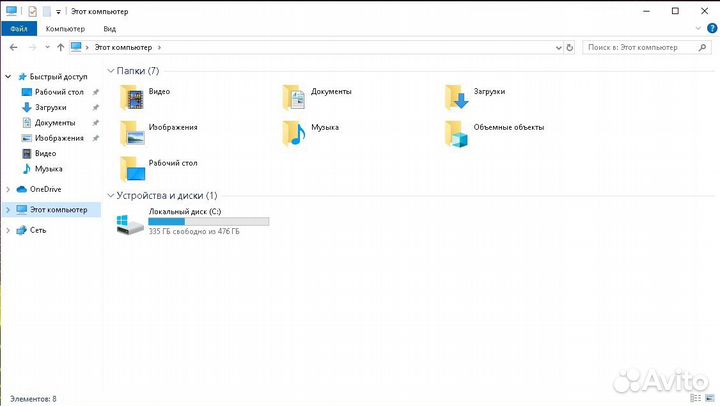720x406 pixels.
Task: Select the Локальный диск (C:) drive icon
Action: tap(130, 225)
